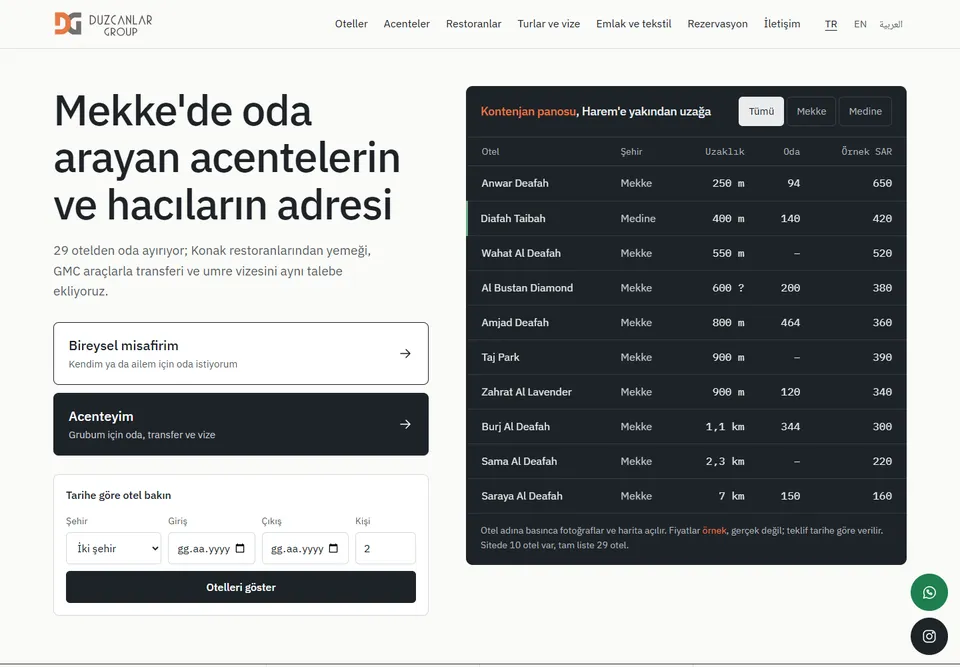
Task: Click the Tarihe göre otel bakın title
Action: (x=118, y=495)
